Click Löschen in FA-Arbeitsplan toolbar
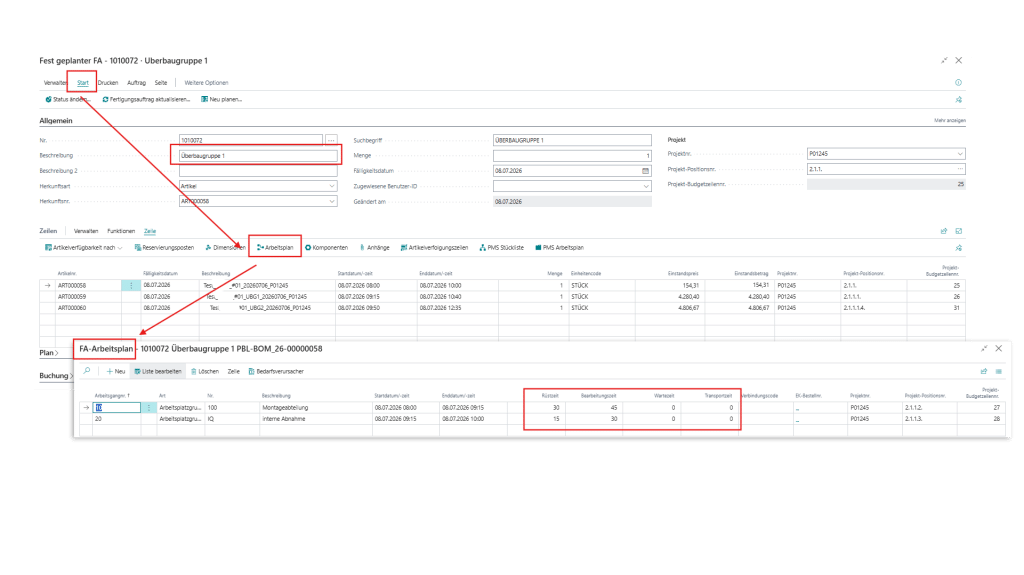Viewport: 1024px width, 575px height. pyautogui.click(x=204, y=371)
